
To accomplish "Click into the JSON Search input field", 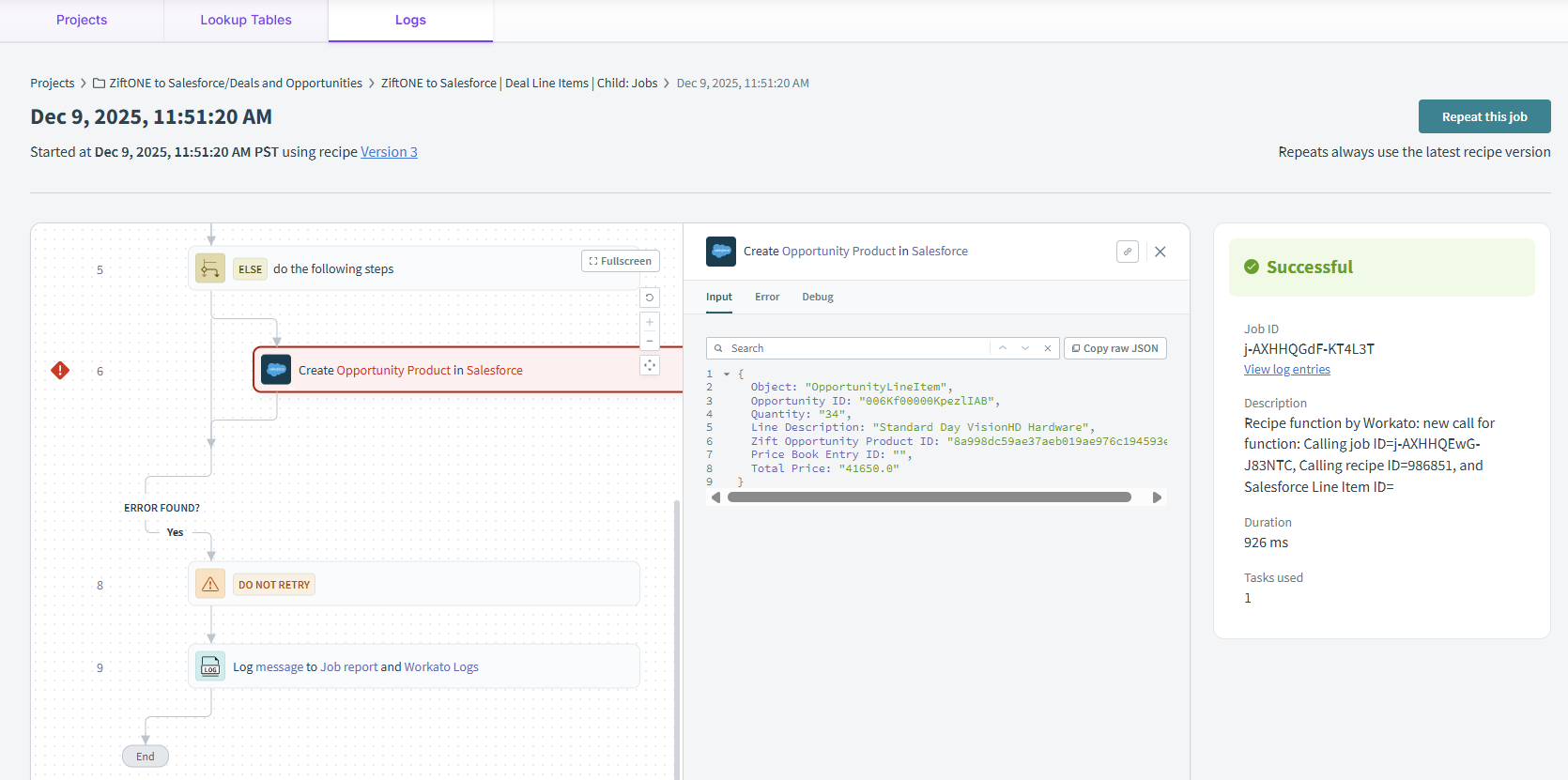I will coord(854,348).
